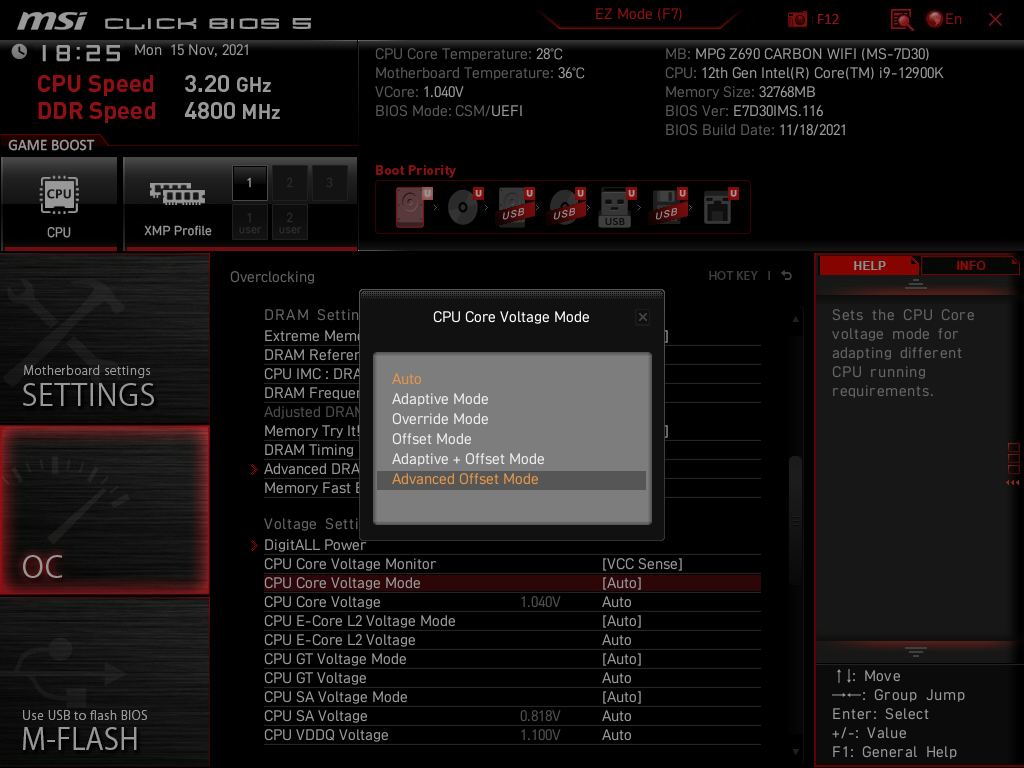Choose Advanced Offset Mode option
1024x768 pixels.
[511, 479]
